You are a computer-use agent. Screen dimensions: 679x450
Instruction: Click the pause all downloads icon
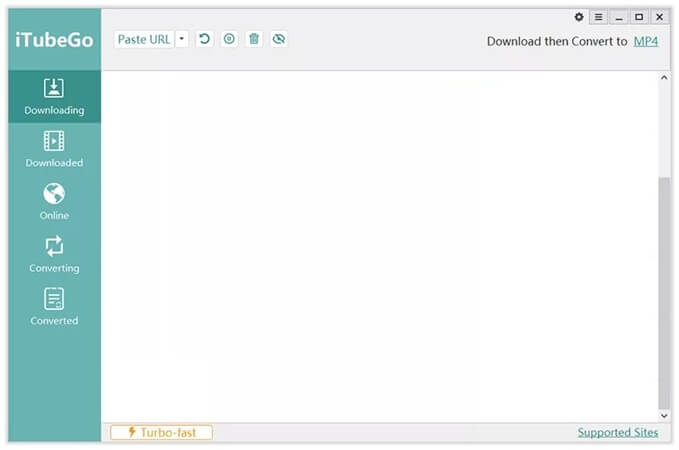pyautogui.click(x=229, y=39)
